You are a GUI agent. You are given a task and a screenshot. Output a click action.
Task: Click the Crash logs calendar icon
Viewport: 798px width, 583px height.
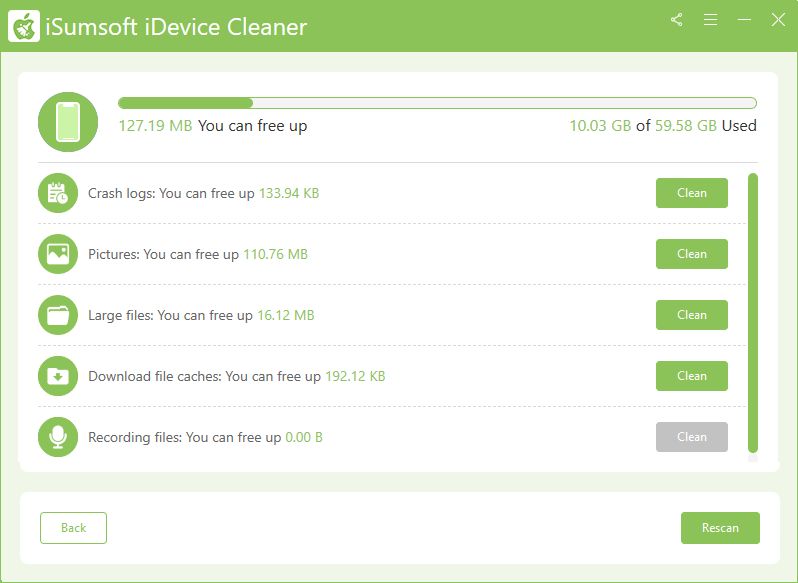click(x=58, y=193)
